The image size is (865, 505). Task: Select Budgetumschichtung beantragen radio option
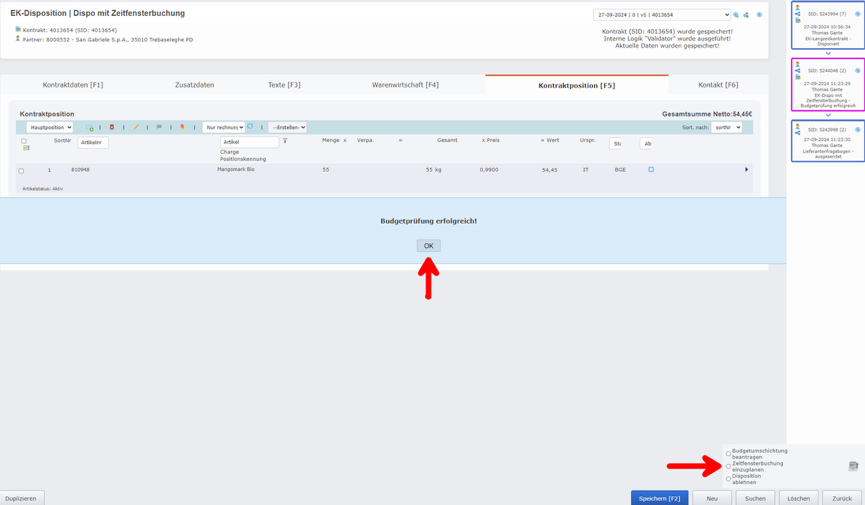tap(728, 454)
